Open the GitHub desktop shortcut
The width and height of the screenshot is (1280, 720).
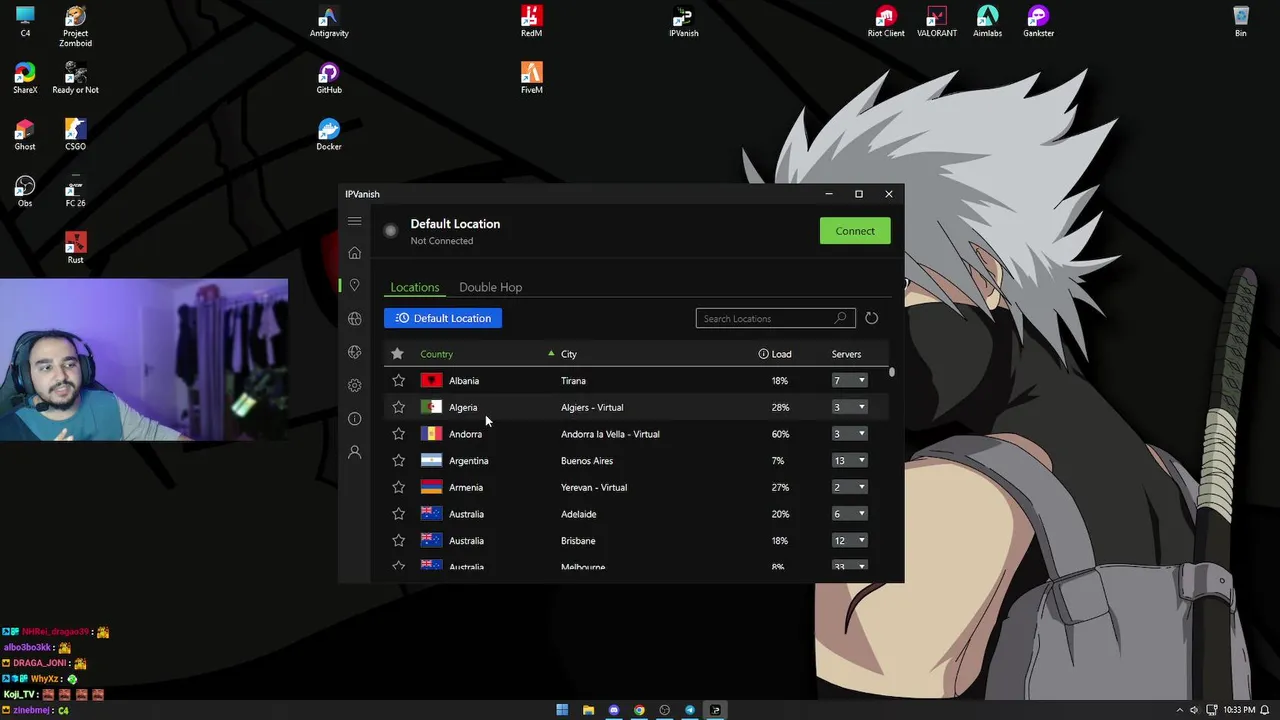point(329,78)
